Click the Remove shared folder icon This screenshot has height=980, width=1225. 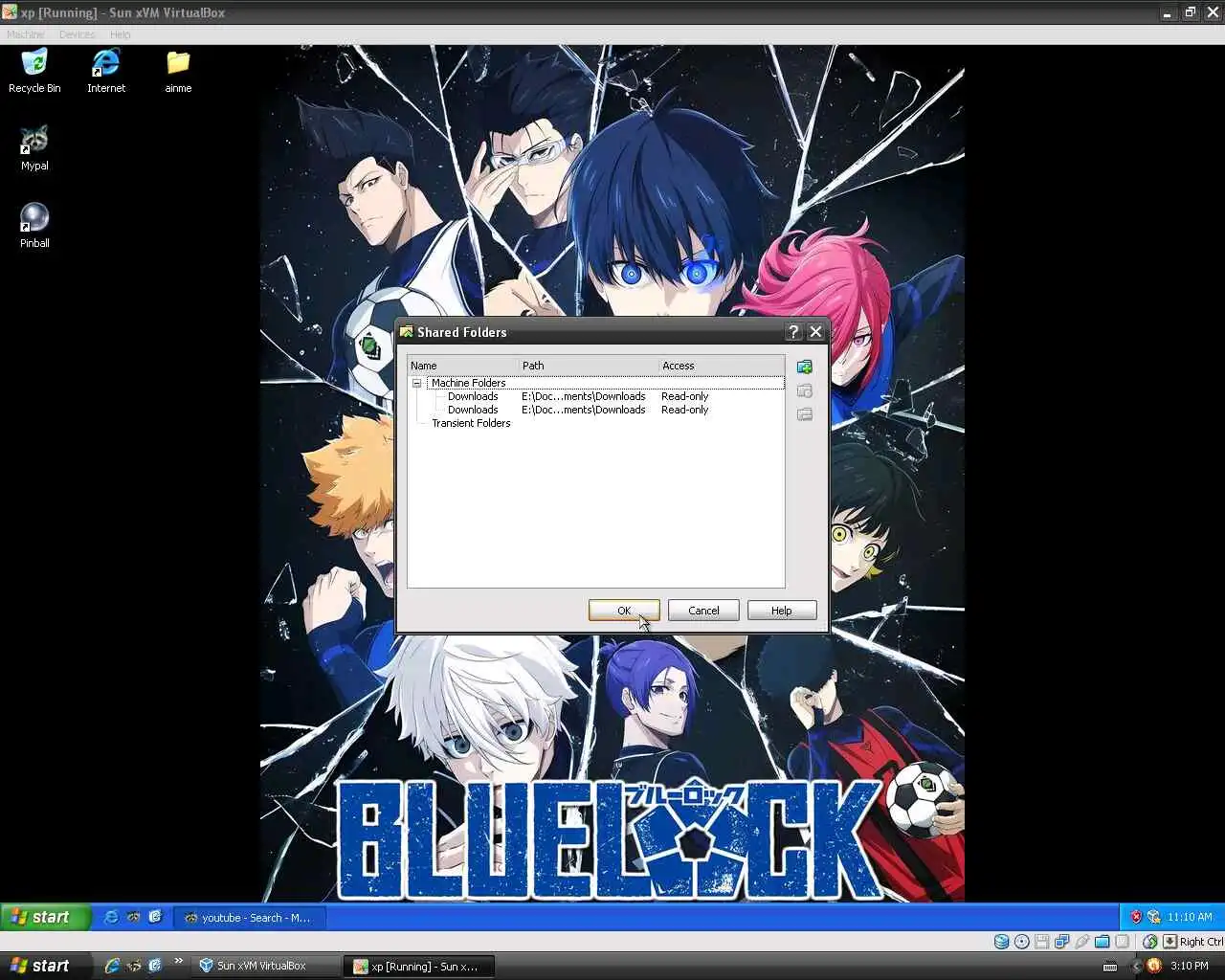[x=805, y=414]
